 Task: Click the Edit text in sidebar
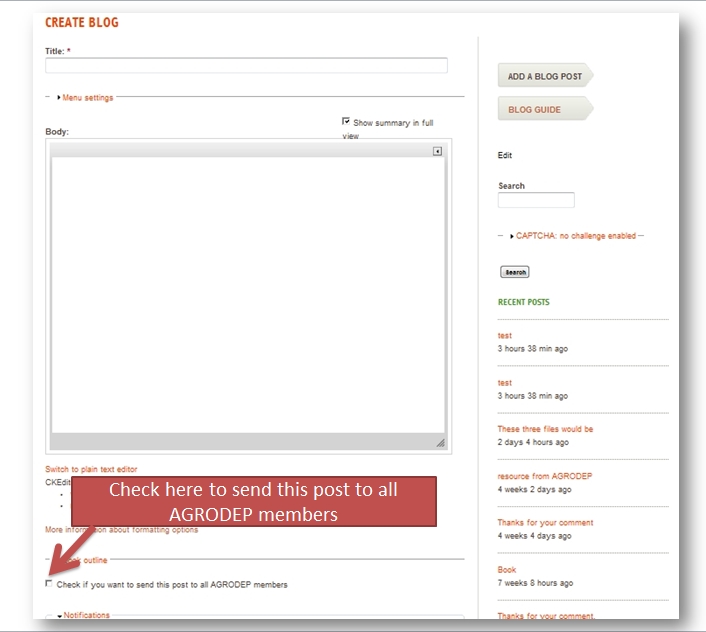pyautogui.click(x=505, y=155)
